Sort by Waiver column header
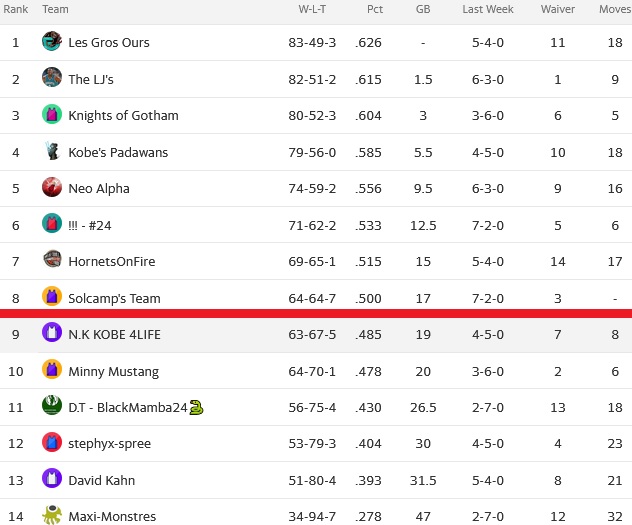 click(557, 9)
